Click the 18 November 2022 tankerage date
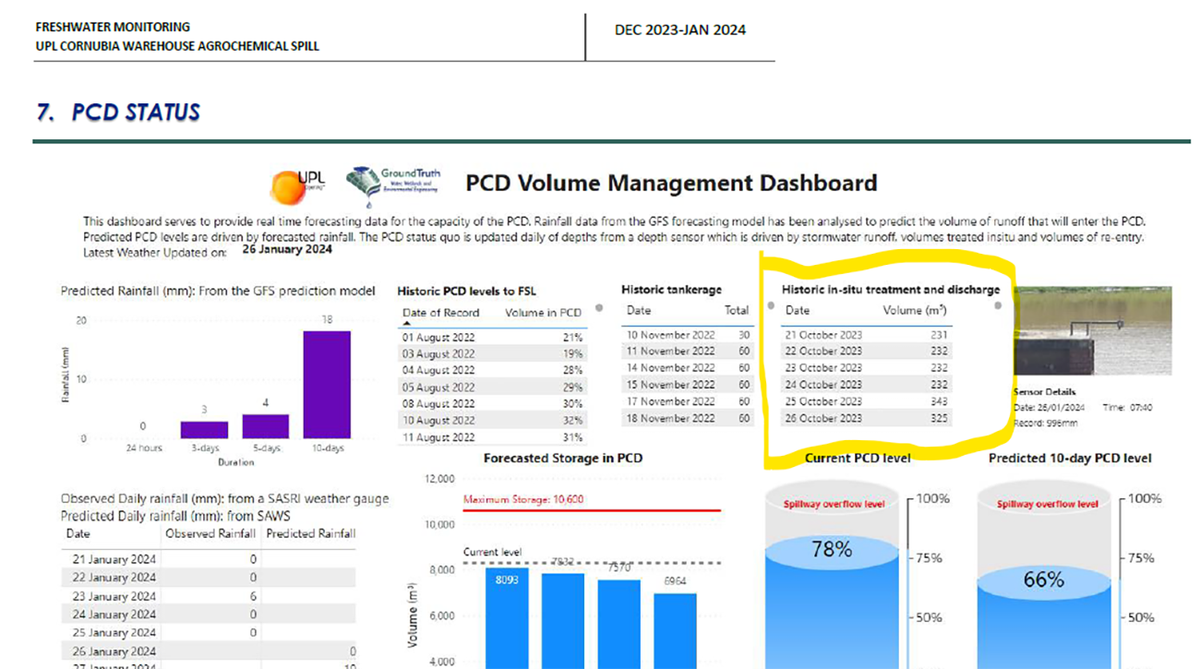Screen dimensions: 1200x669 [x=671, y=419]
